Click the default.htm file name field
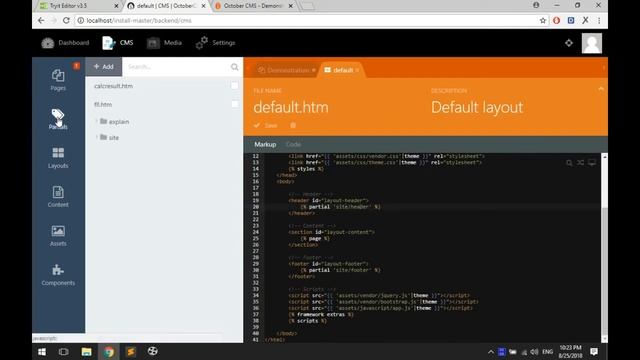The image size is (640, 360). [291, 107]
